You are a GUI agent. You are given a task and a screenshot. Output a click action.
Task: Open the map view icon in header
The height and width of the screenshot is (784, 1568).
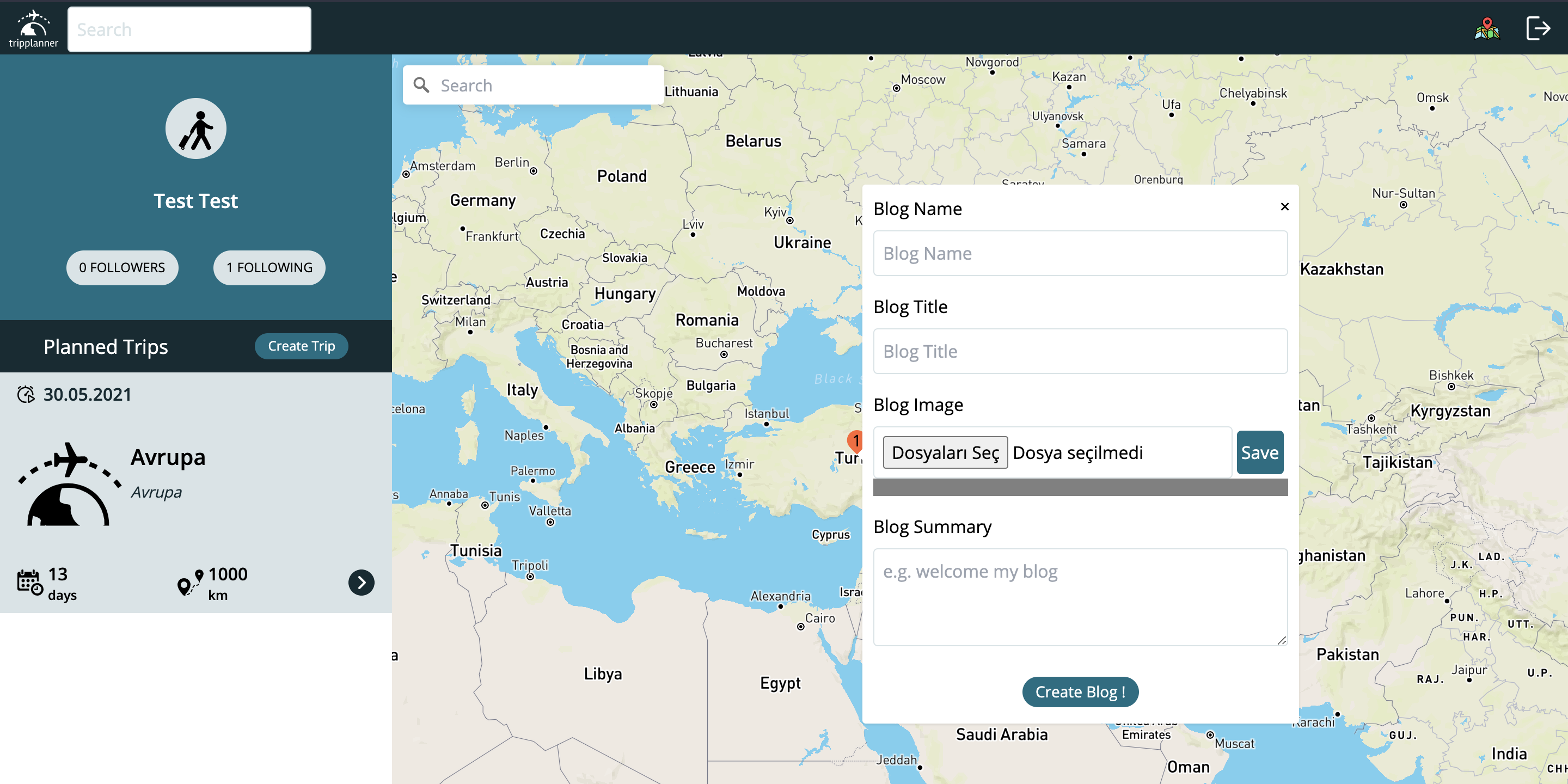tap(1486, 28)
